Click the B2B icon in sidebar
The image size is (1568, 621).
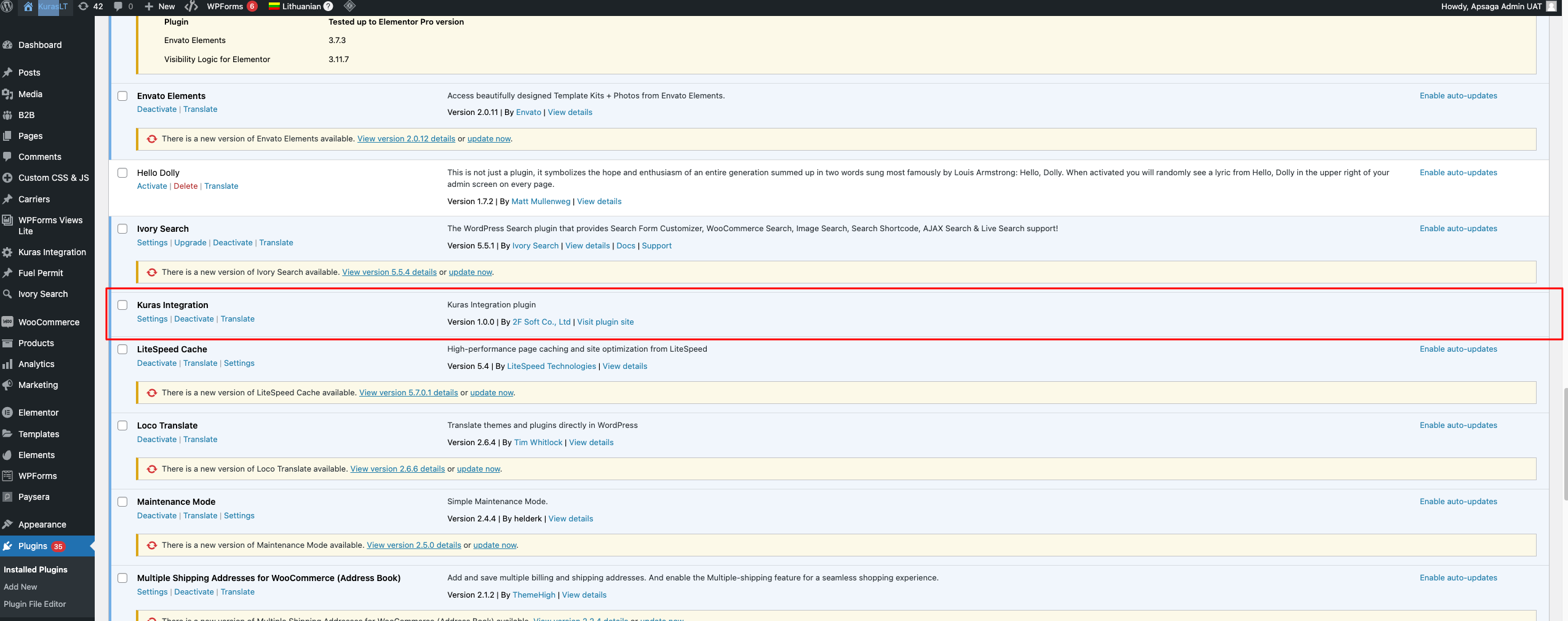tap(8, 115)
